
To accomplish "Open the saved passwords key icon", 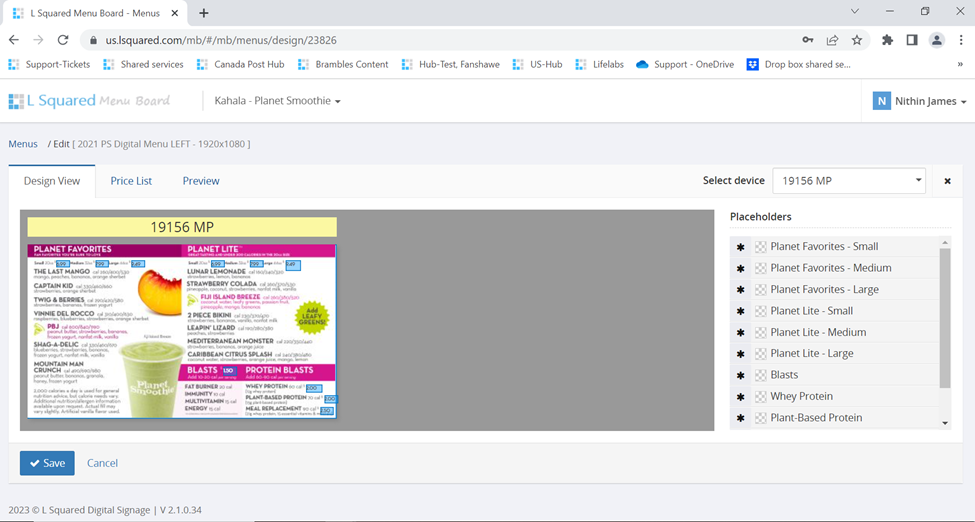I will (x=808, y=40).
